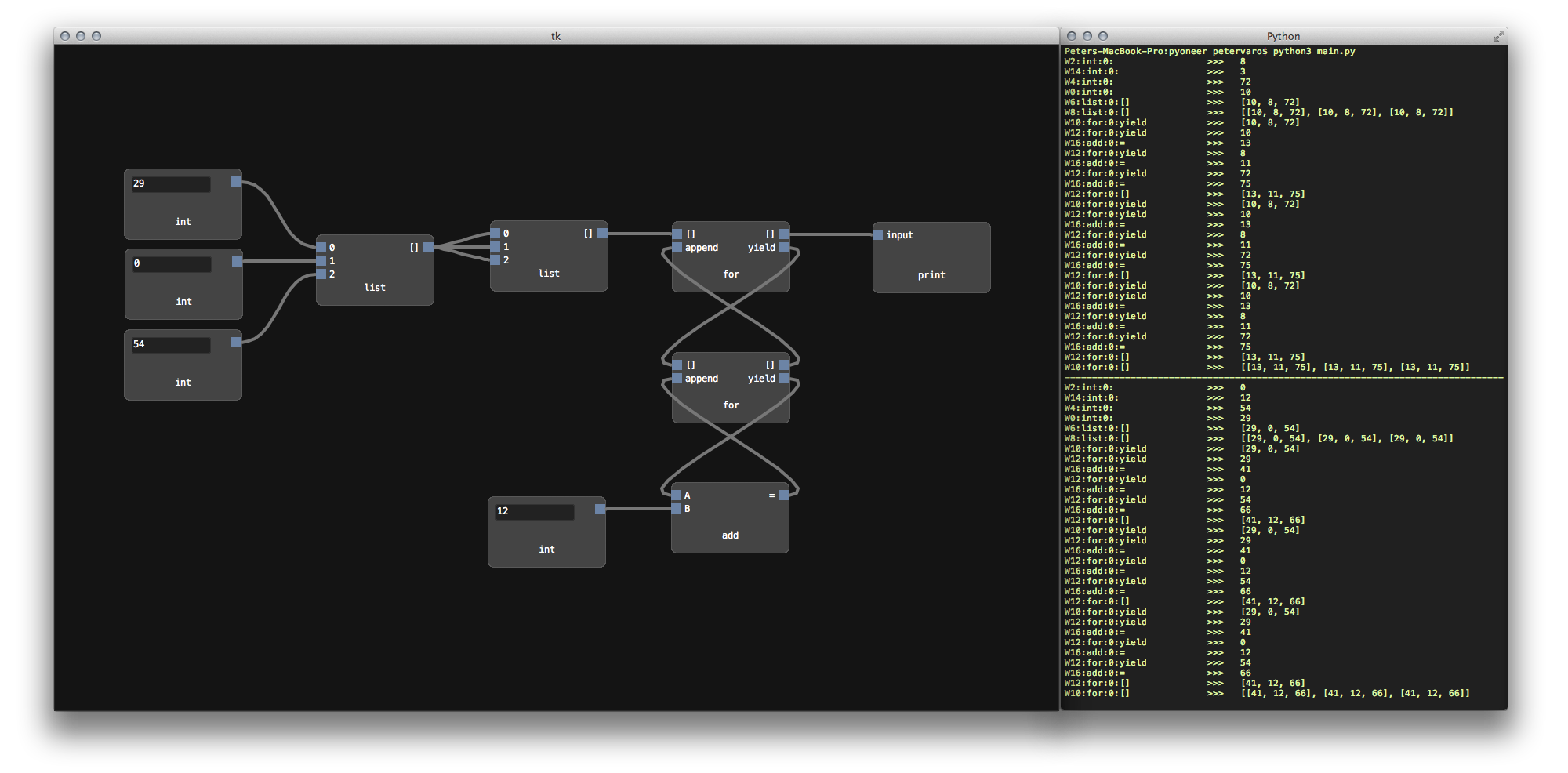Click terminal output '[[10, 8, 72], [10, 8, 72], [10, 8, 72]]'
Screen dimensions: 1568x773
click(x=1346, y=112)
